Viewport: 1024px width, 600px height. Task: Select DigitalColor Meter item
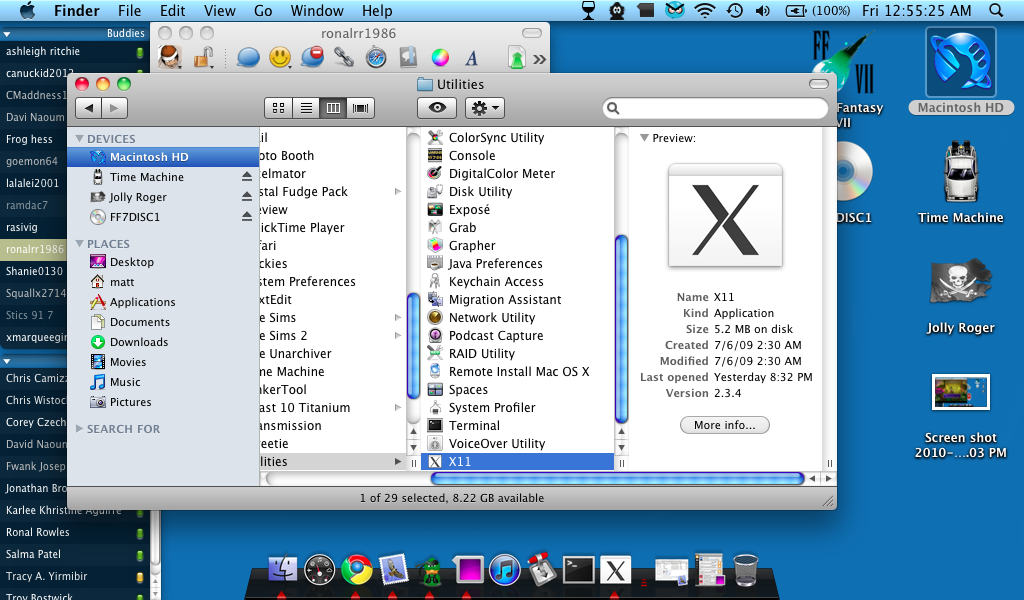pos(501,174)
